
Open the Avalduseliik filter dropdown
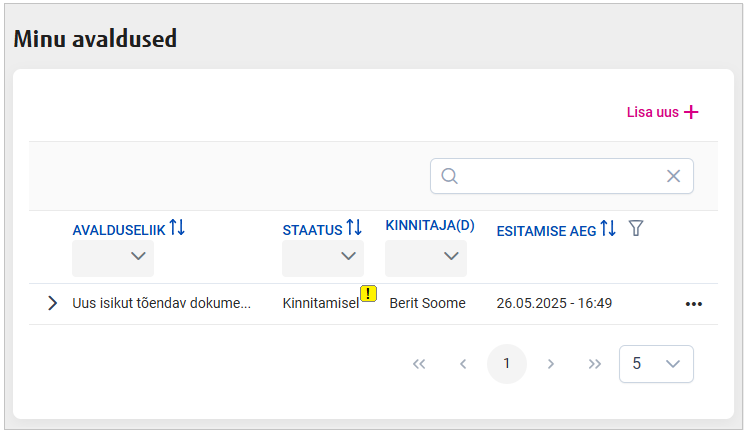pyautogui.click(x=113, y=258)
